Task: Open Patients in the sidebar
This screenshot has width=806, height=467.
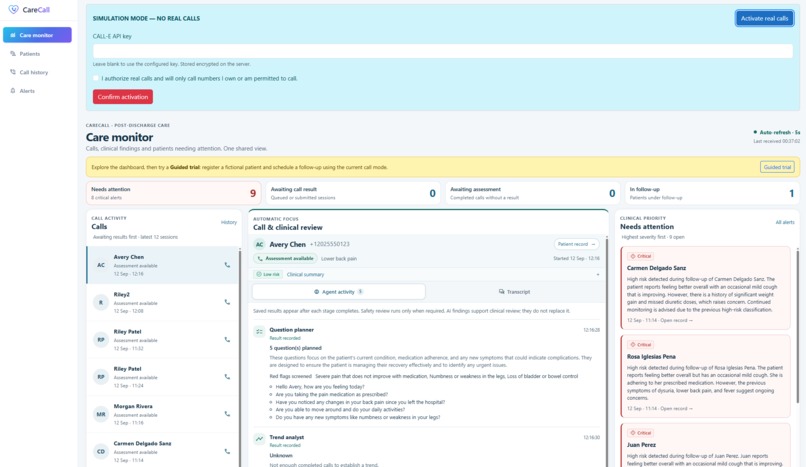Action: [37, 53]
